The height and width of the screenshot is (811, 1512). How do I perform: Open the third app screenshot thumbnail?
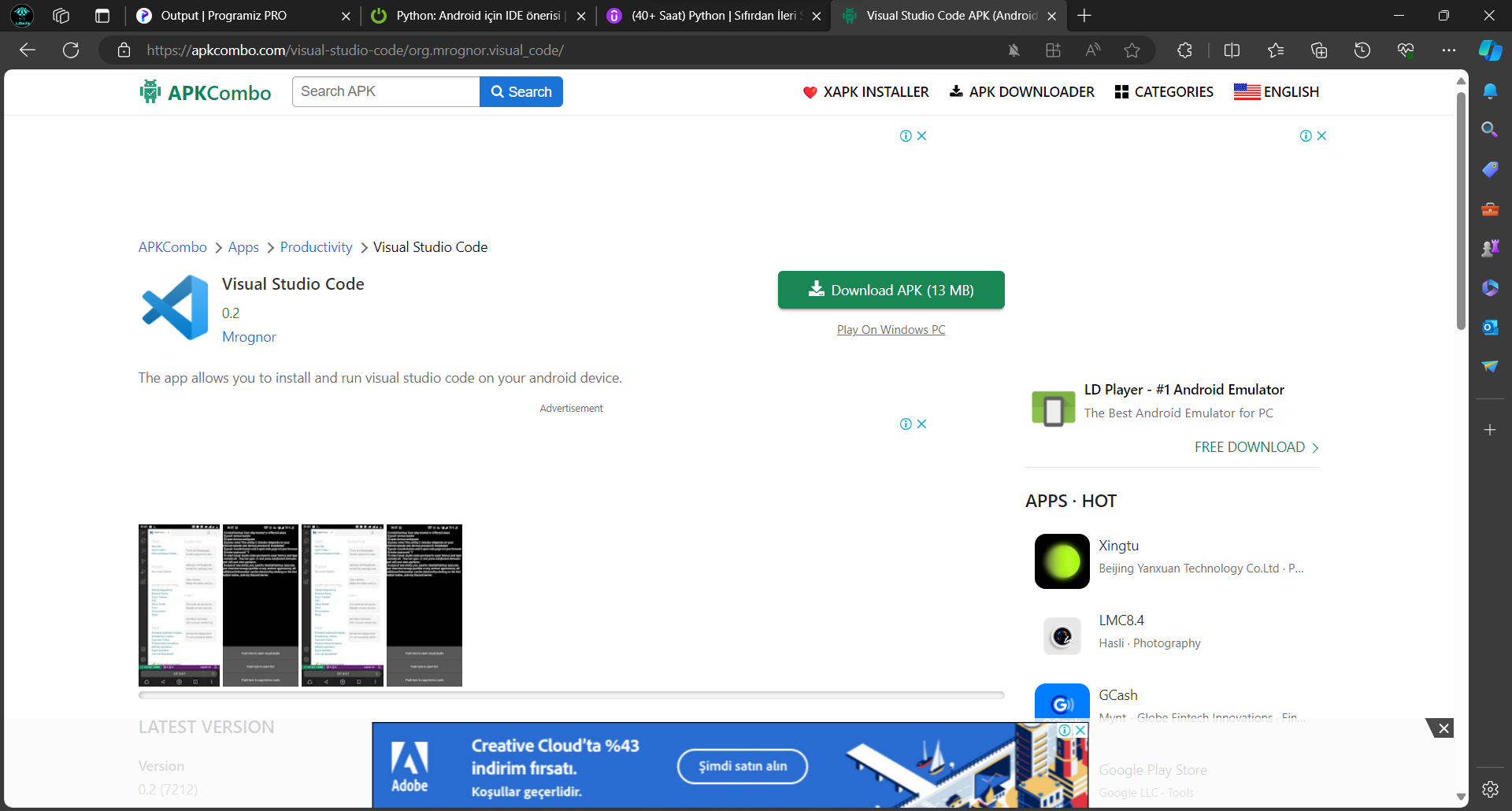[343, 605]
